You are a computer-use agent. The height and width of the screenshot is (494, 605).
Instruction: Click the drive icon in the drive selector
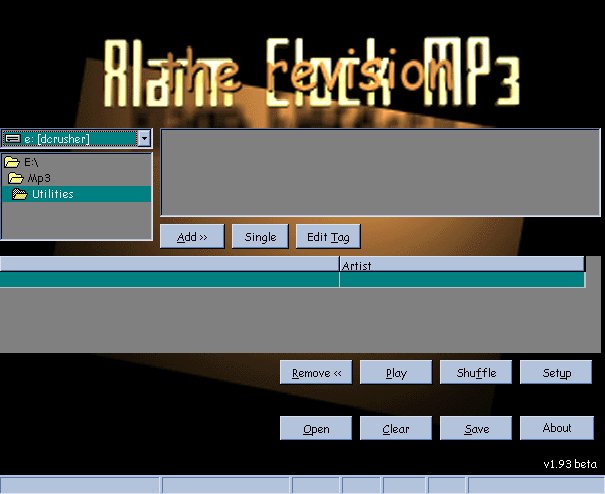[x=13, y=139]
